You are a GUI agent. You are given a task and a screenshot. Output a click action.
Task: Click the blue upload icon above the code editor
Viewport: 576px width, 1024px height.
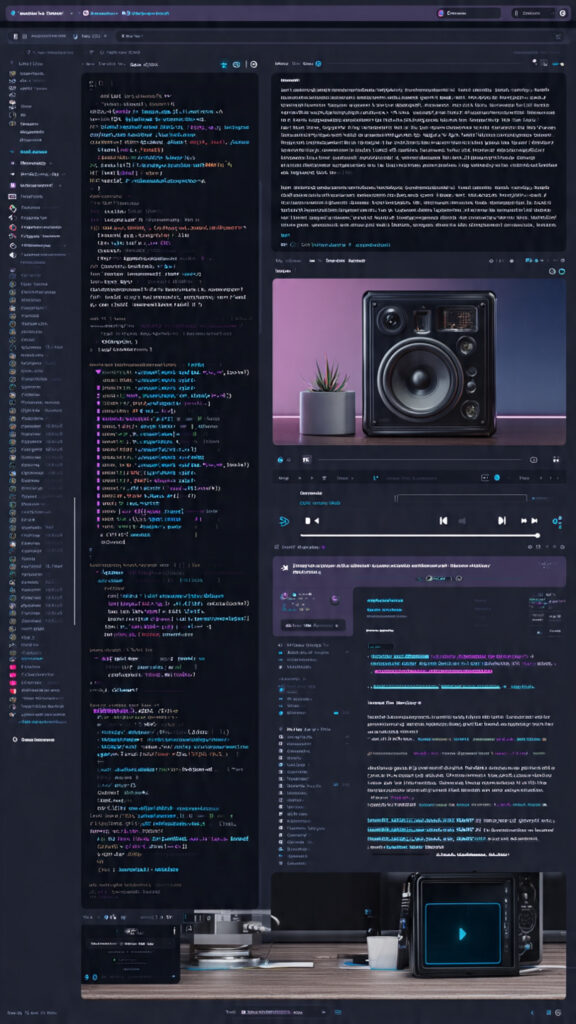(x=224, y=65)
